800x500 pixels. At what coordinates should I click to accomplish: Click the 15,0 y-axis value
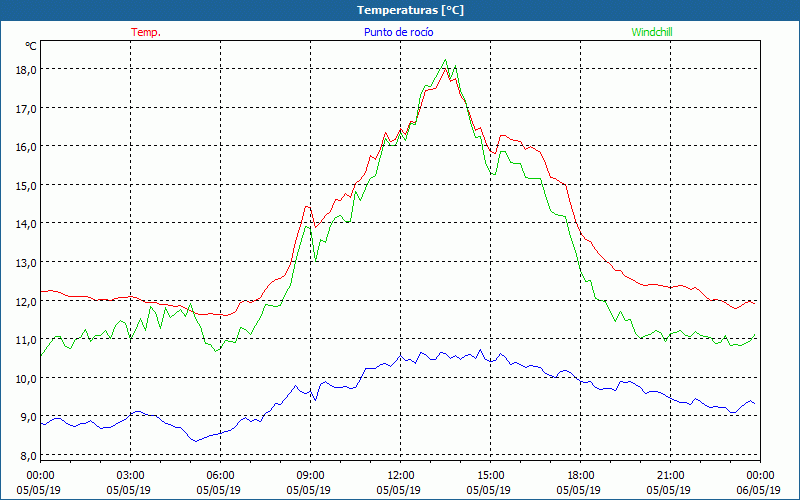point(26,186)
